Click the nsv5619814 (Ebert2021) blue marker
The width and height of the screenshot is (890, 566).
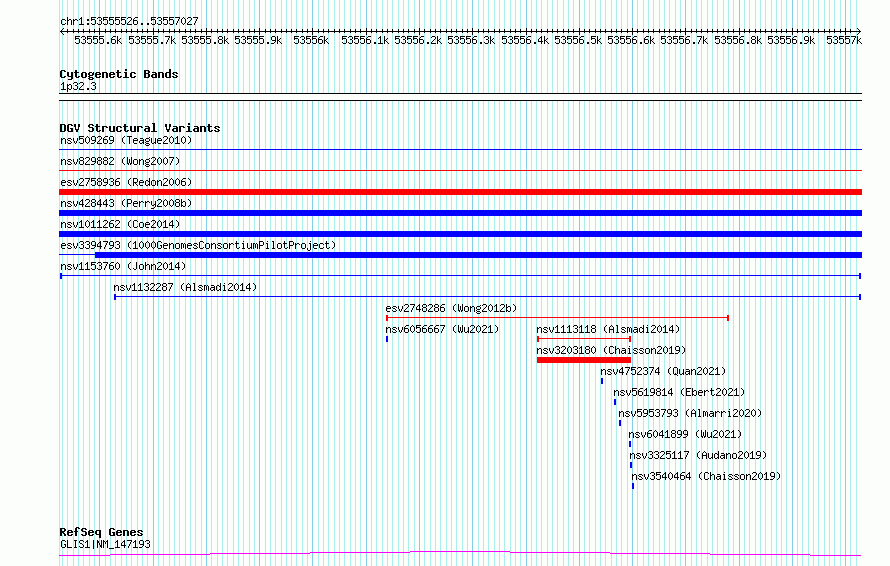pyautogui.click(x=615, y=402)
